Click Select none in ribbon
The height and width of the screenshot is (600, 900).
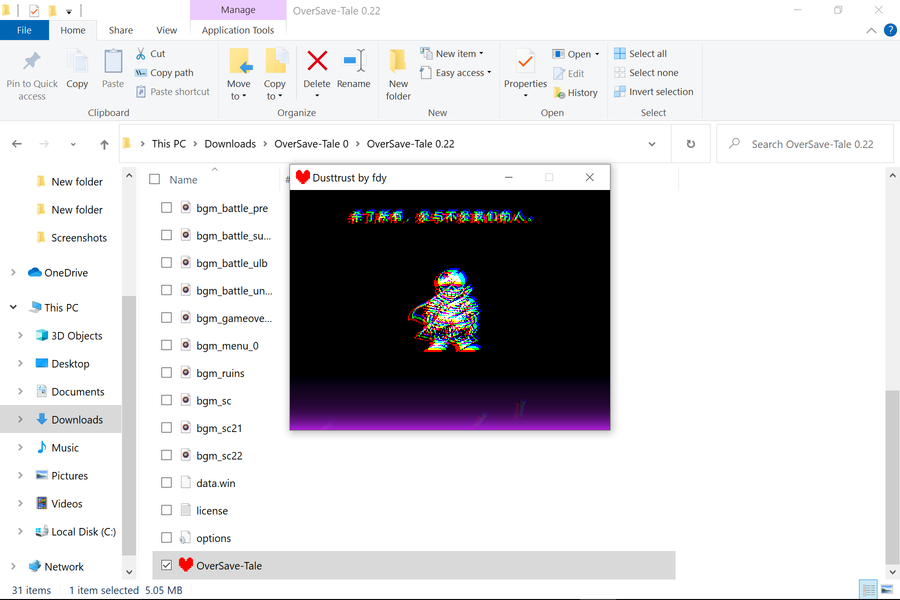pyautogui.click(x=646, y=73)
